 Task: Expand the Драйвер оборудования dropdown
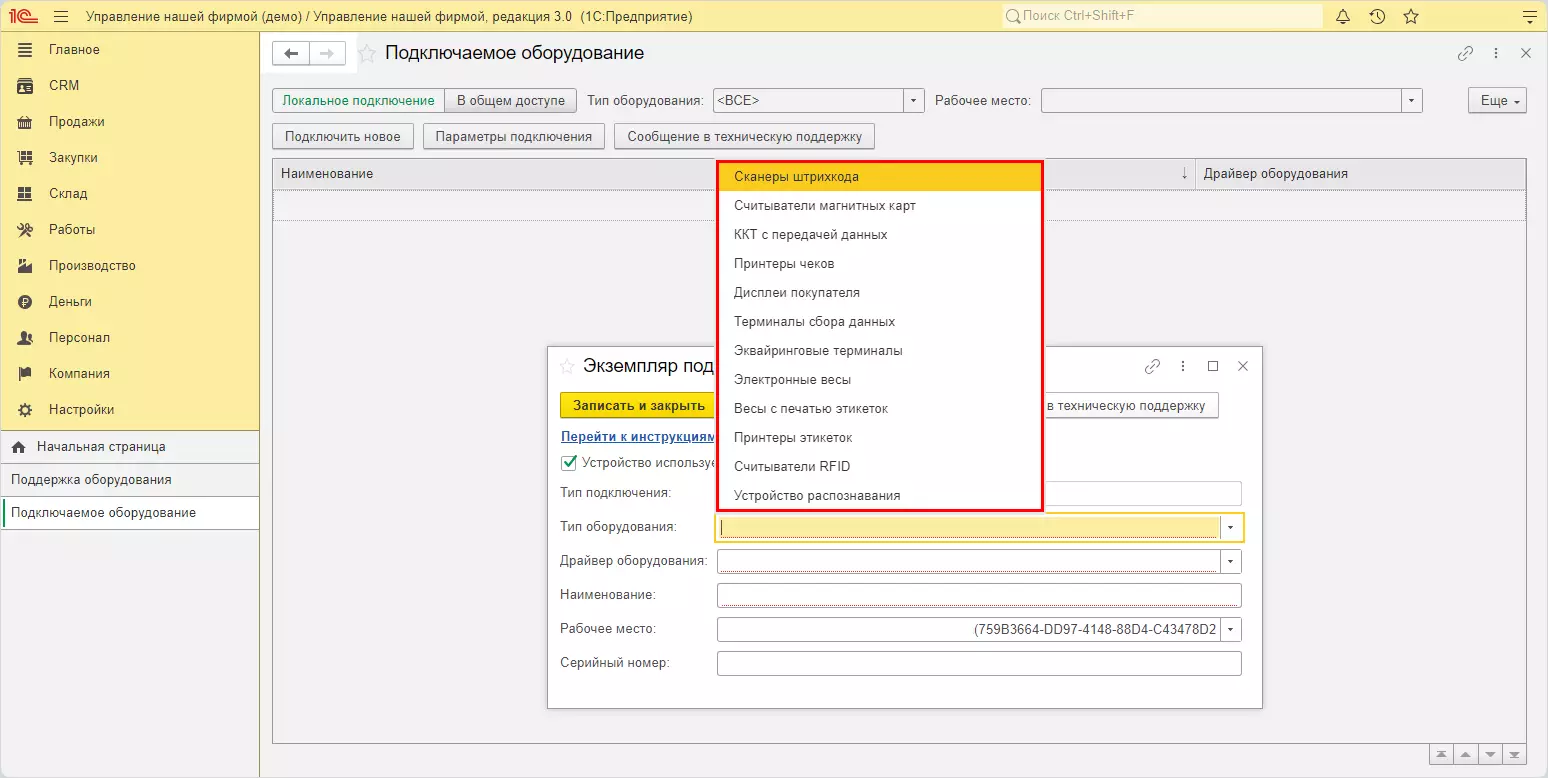click(x=1231, y=561)
